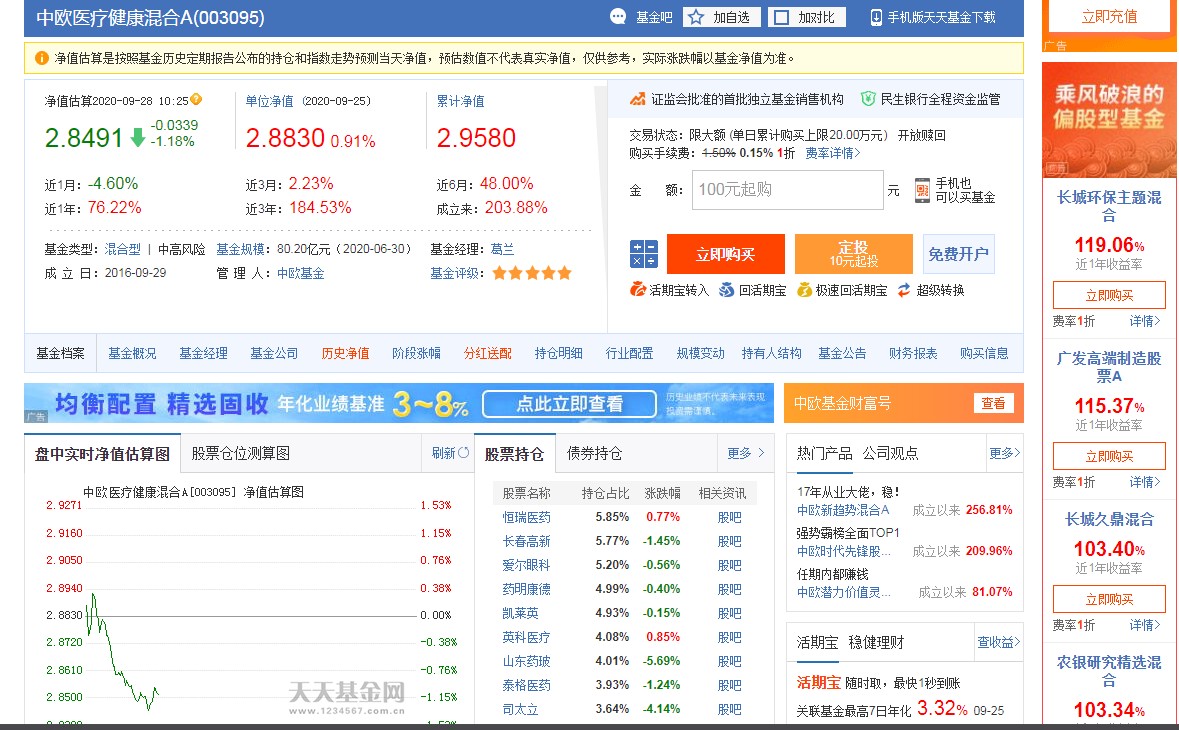Switch to 稳健理财 tab
1179x730 pixels.
click(x=876, y=643)
